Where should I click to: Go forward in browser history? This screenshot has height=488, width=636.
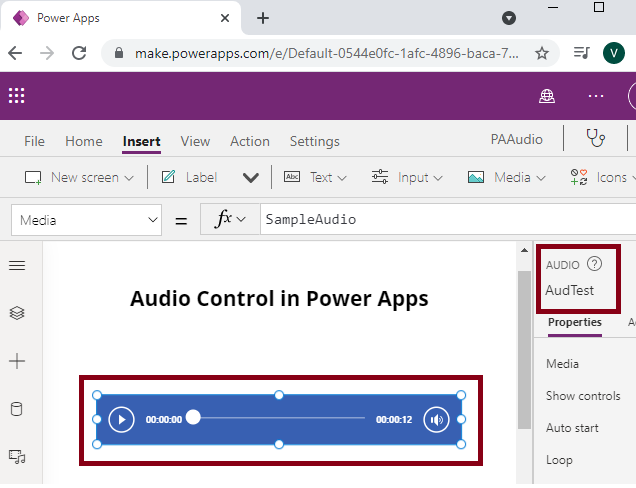click(x=47, y=53)
